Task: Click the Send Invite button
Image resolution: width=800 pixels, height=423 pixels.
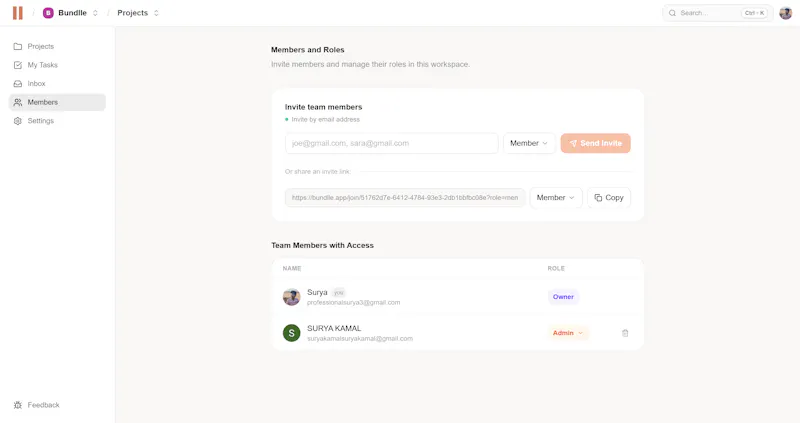Action: tap(595, 143)
